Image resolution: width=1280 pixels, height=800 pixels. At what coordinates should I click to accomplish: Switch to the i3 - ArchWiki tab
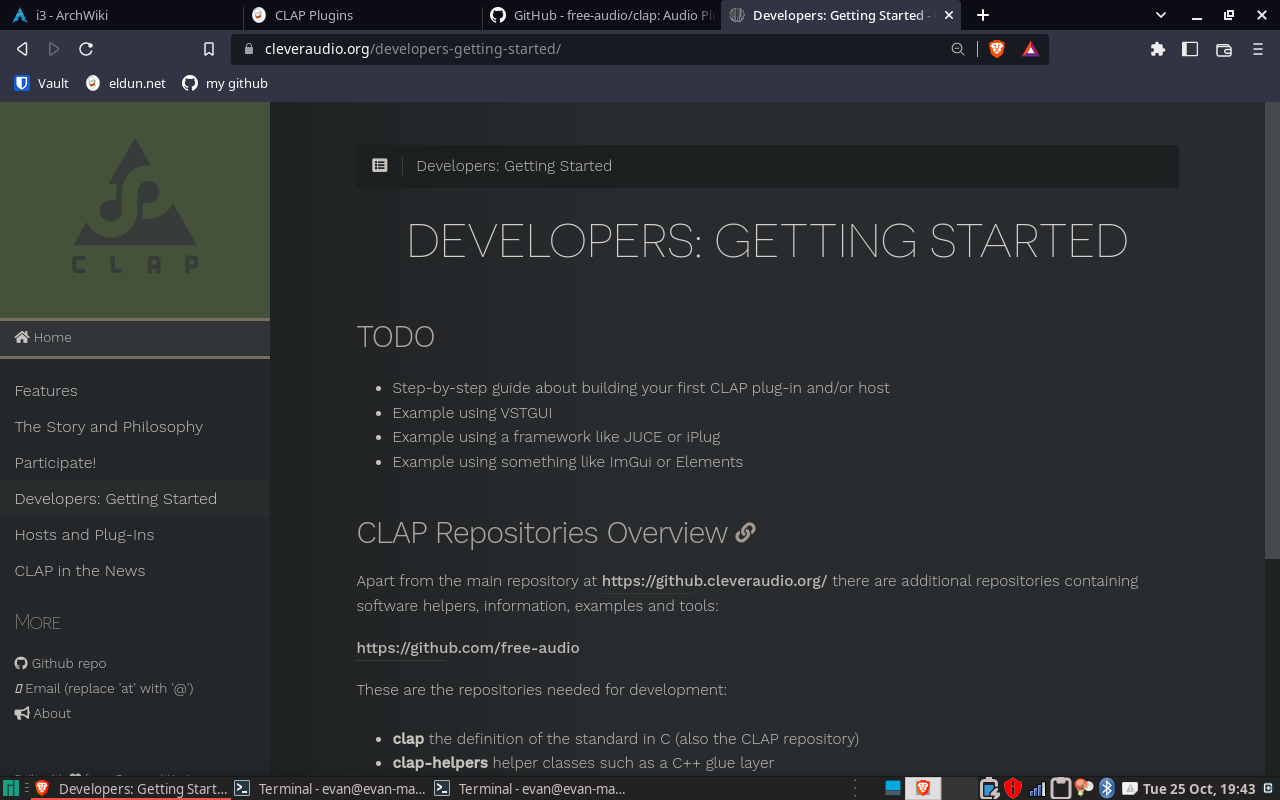[121, 15]
